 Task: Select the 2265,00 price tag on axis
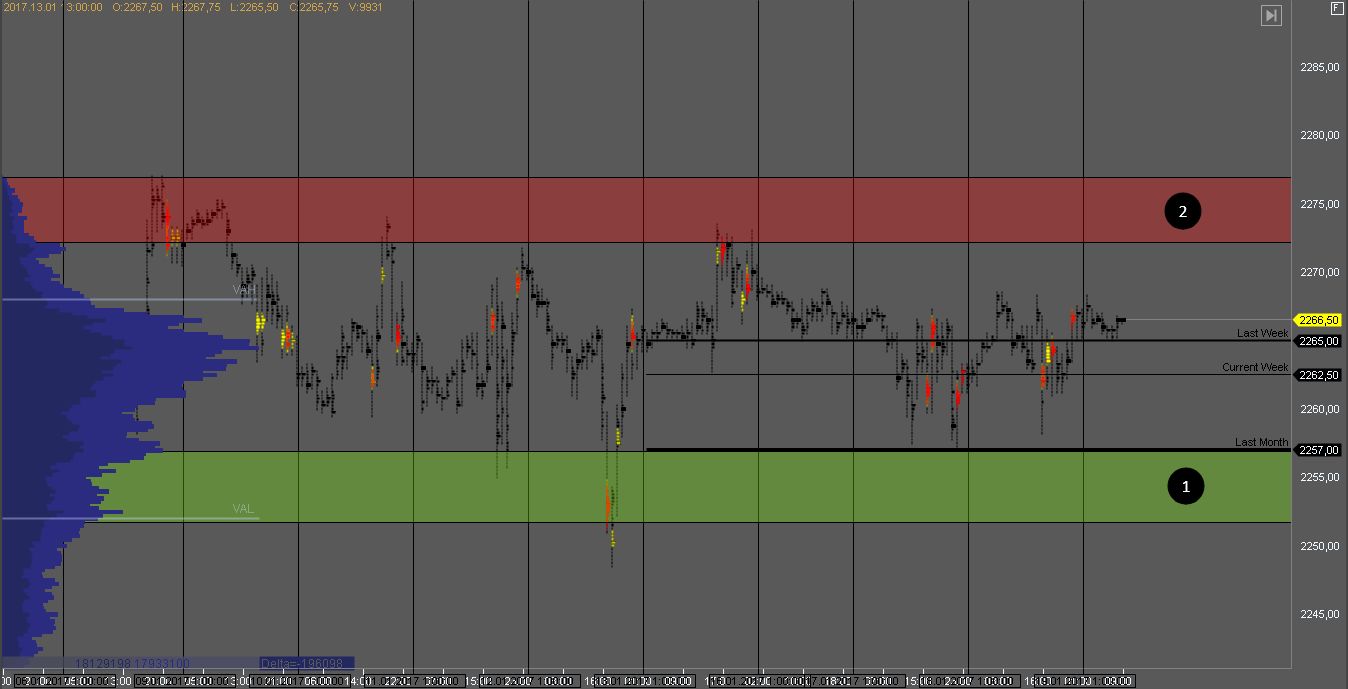coord(1318,341)
